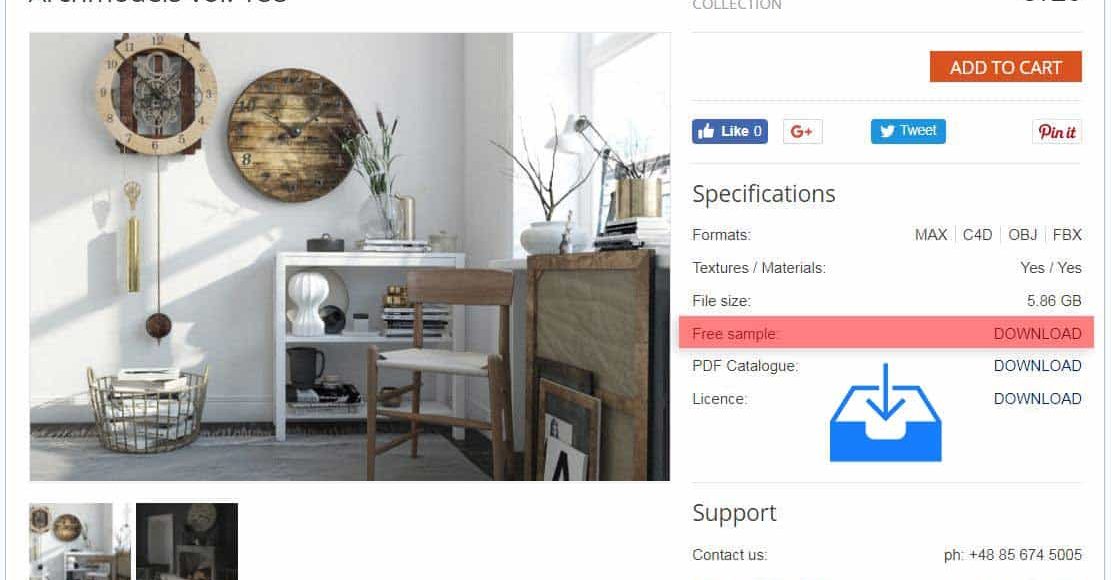Download the Licence file
The height and width of the screenshot is (580, 1111).
pyautogui.click(x=1037, y=399)
